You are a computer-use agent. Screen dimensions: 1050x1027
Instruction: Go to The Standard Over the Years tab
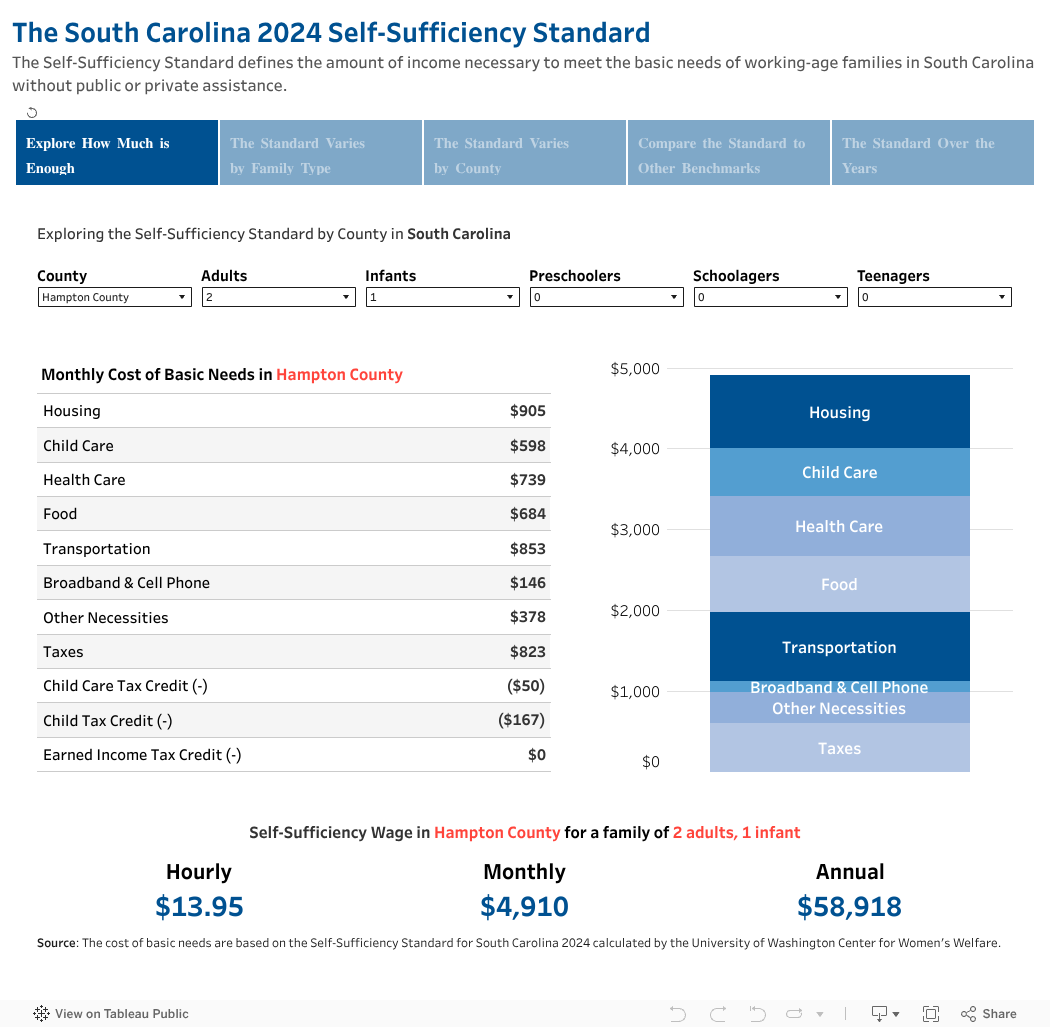933,153
